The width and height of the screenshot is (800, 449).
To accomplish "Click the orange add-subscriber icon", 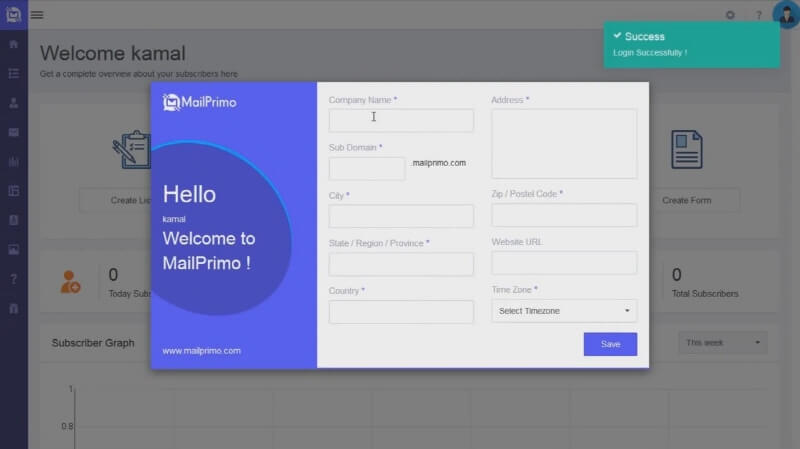I will 70,282.
